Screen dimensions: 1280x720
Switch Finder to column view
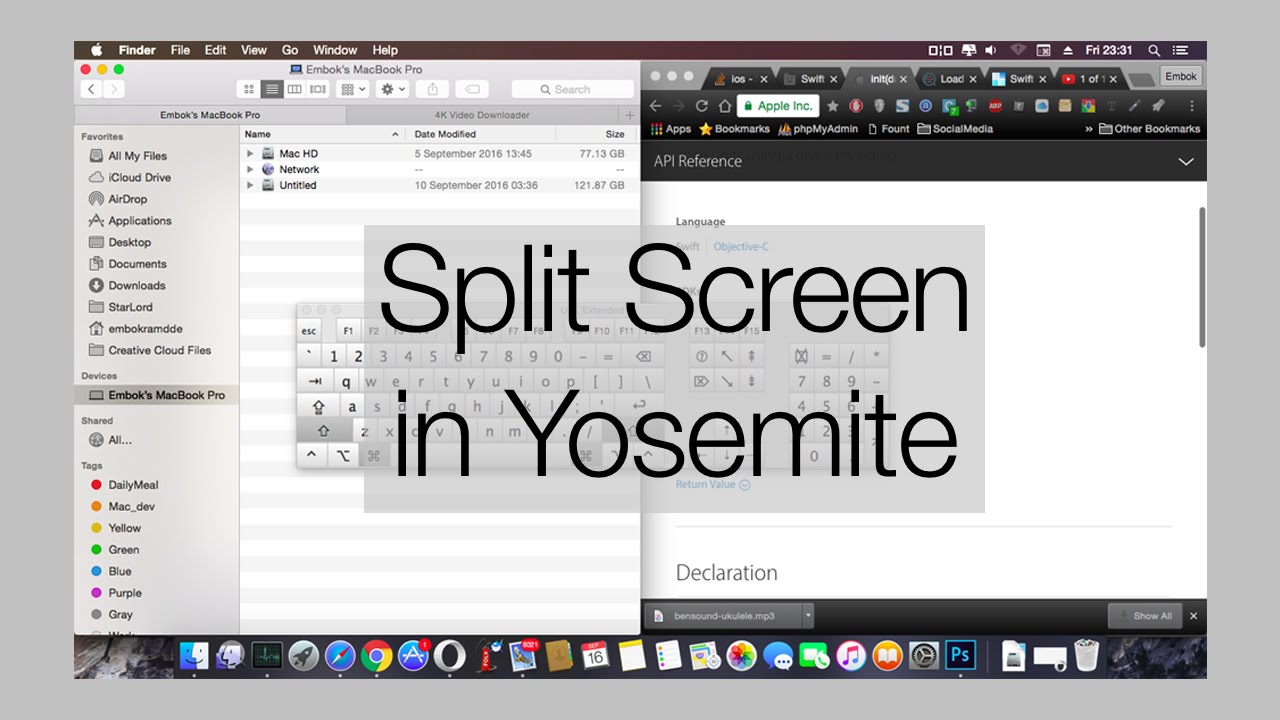point(294,89)
